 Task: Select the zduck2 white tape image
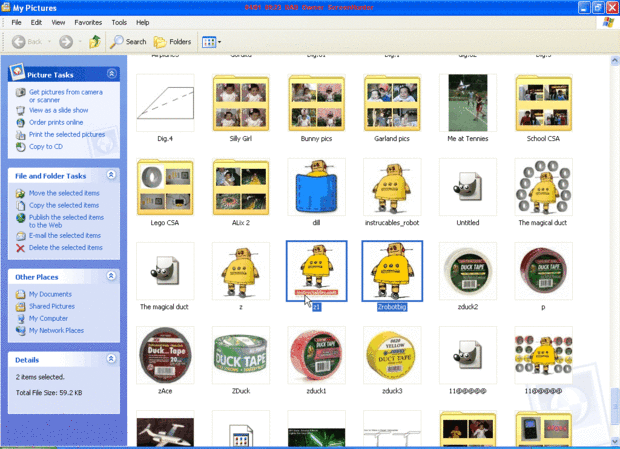click(x=468, y=271)
